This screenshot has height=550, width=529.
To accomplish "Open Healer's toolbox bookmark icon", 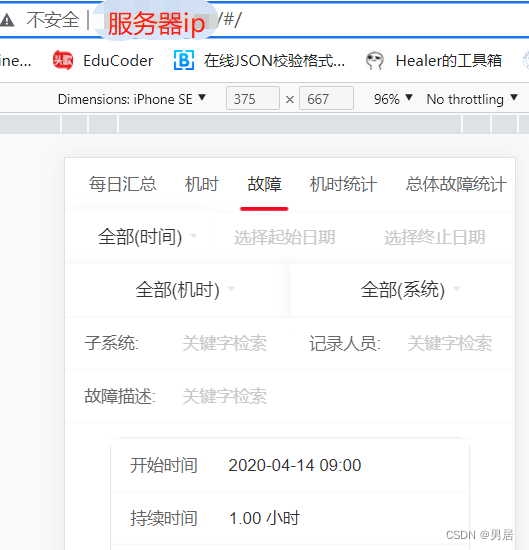I will pos(375,60).
